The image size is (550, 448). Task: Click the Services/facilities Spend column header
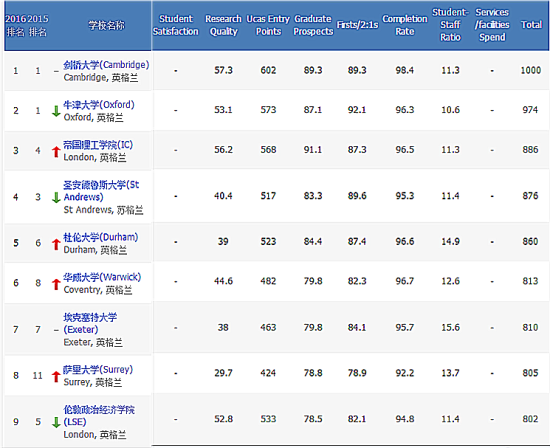click(492, 25)
